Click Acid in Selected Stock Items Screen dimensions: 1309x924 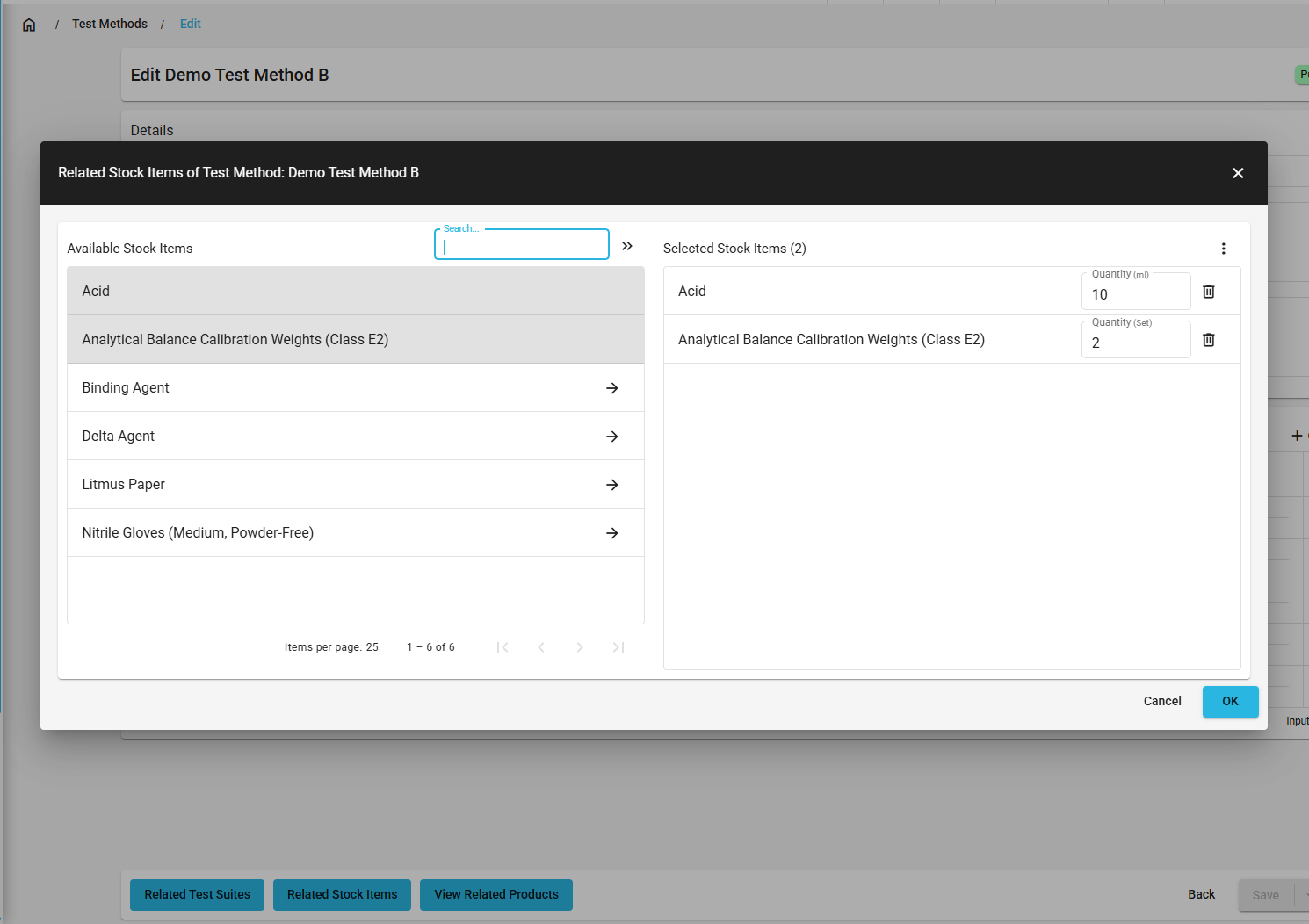point(692,291)
